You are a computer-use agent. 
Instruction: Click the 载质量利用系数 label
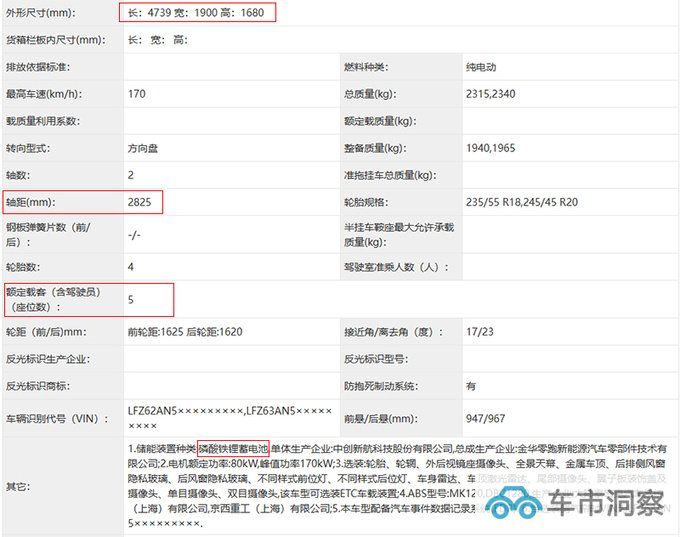point(42,121)
